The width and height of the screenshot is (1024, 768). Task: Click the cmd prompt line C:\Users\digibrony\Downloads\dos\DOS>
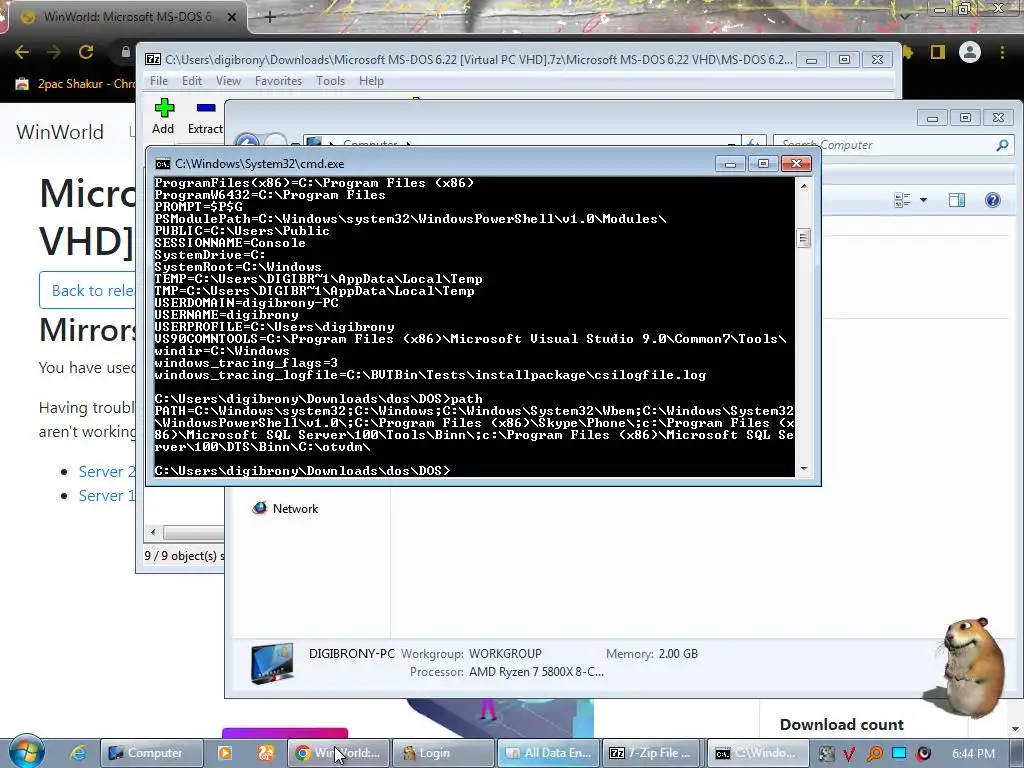302,471
